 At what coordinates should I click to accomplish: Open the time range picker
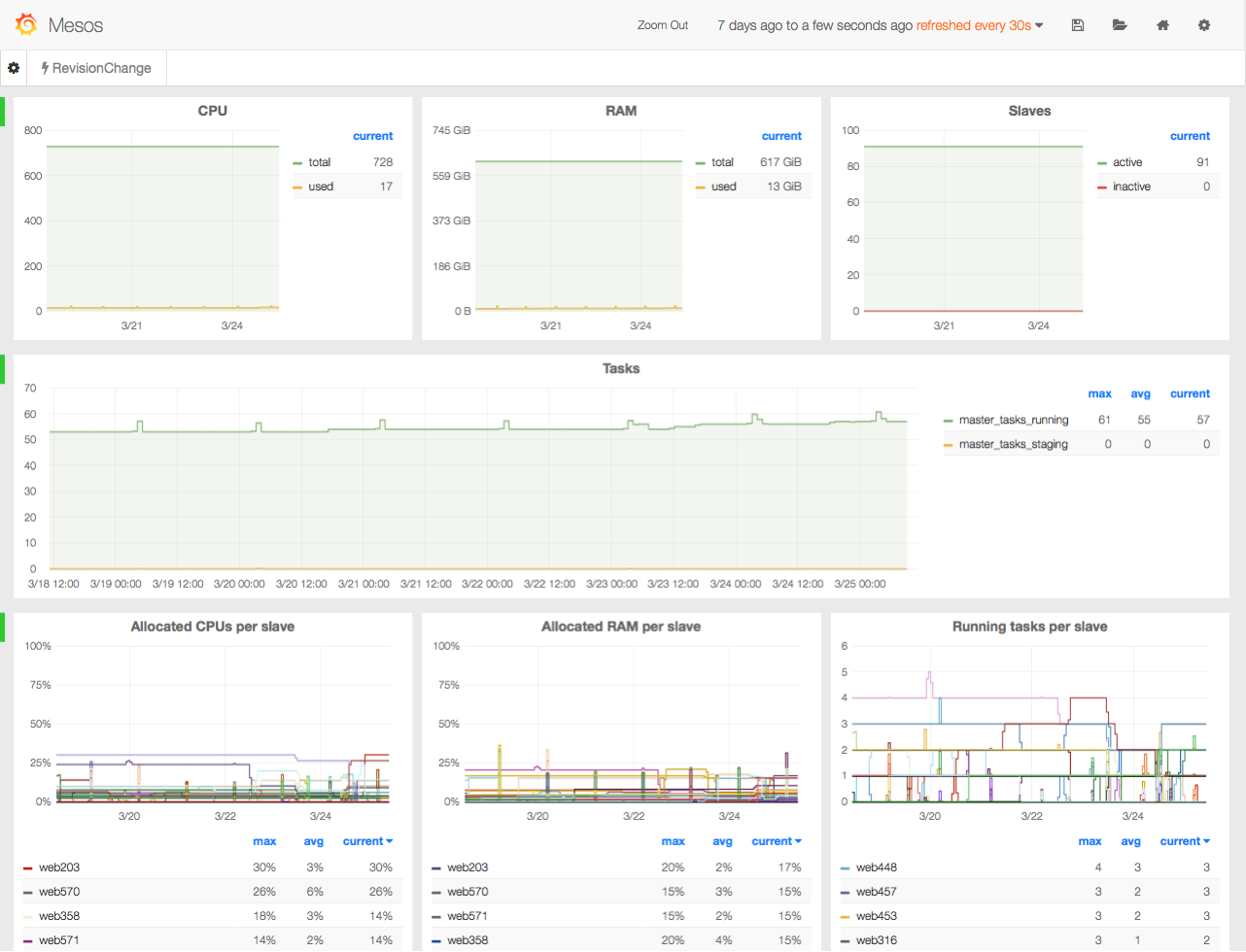[880, 25]
